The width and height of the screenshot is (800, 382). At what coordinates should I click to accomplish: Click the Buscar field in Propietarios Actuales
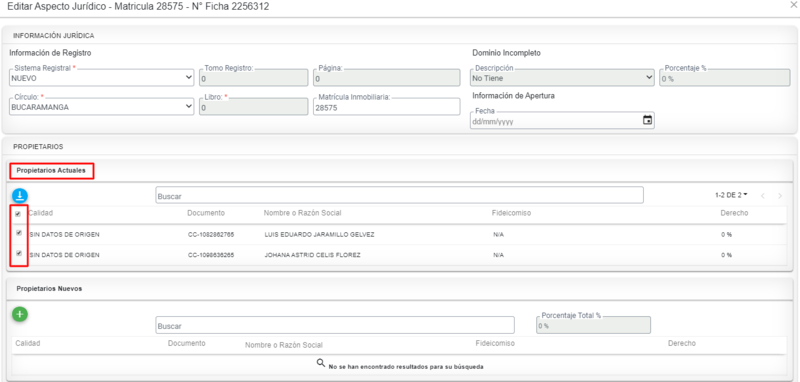tap(399, 195)
